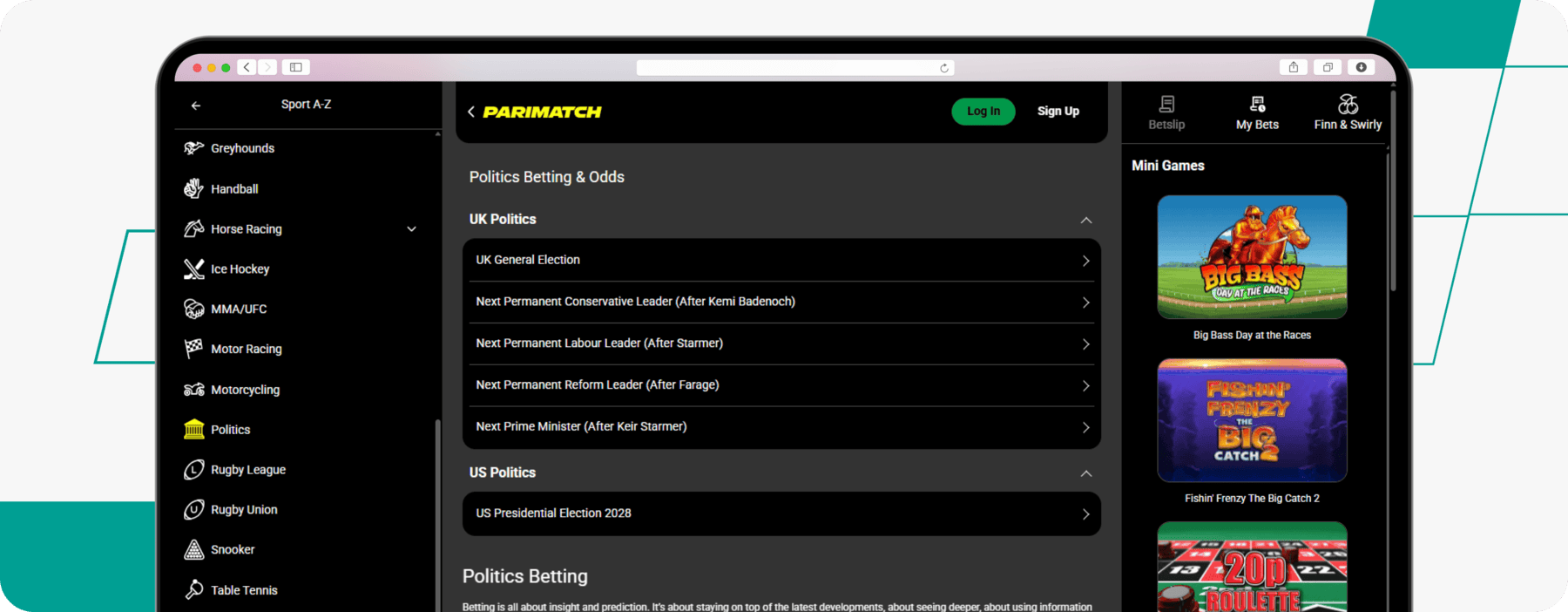Viewport: 1568px width, 612px height.
Task: Toggle the browser sidebar panel icon
Action: 296,67
